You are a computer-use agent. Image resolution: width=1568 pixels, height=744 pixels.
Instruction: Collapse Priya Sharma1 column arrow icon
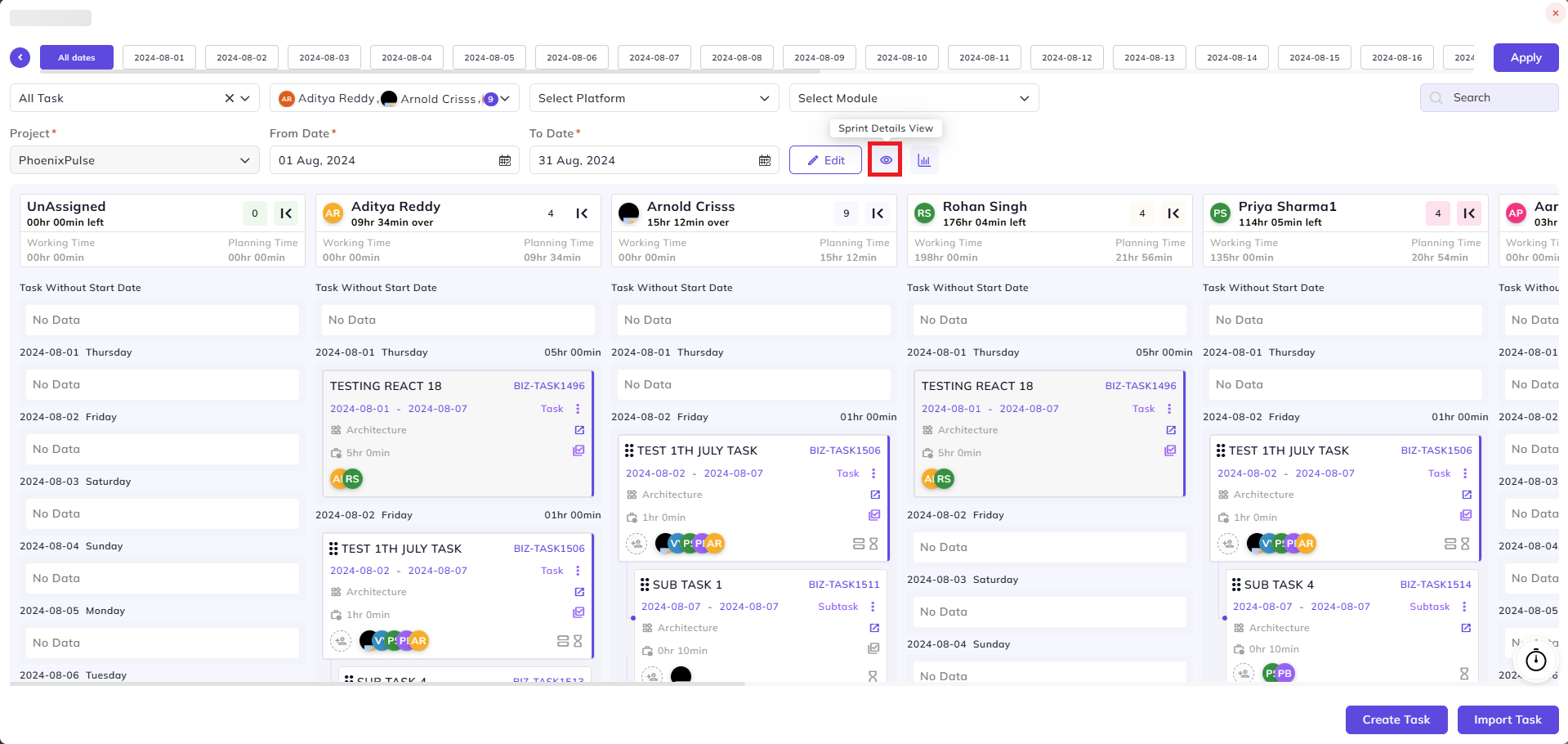(1469, 213)
